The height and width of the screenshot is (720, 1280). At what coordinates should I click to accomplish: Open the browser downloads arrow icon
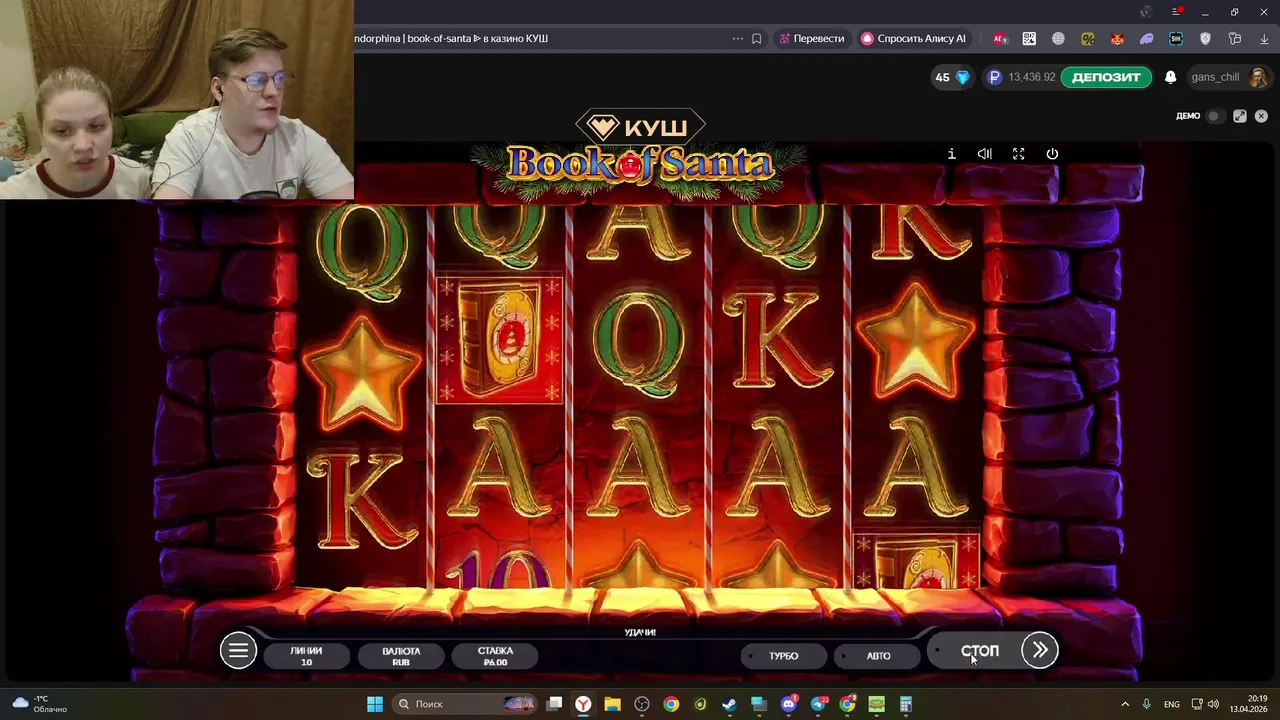click(x=1264, y=38)
